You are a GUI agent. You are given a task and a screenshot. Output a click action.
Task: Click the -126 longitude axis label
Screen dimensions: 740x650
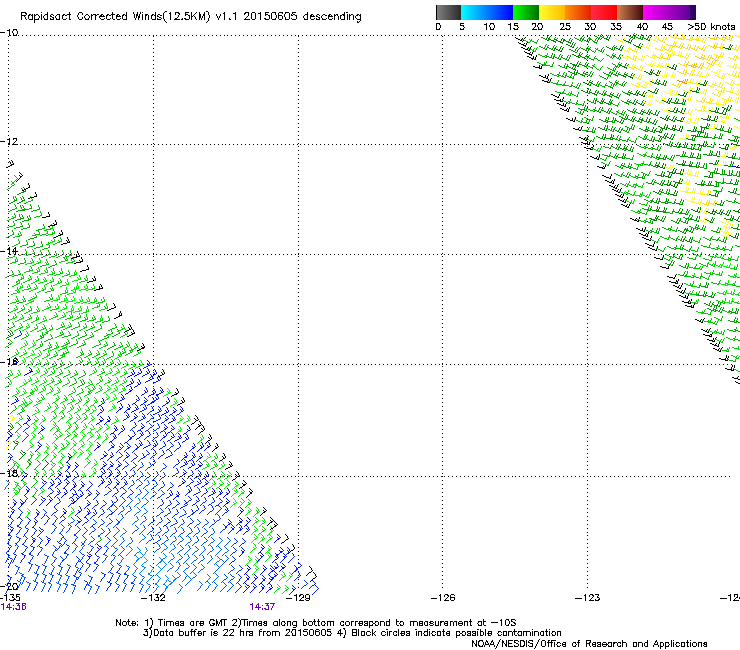pos(443,598)
